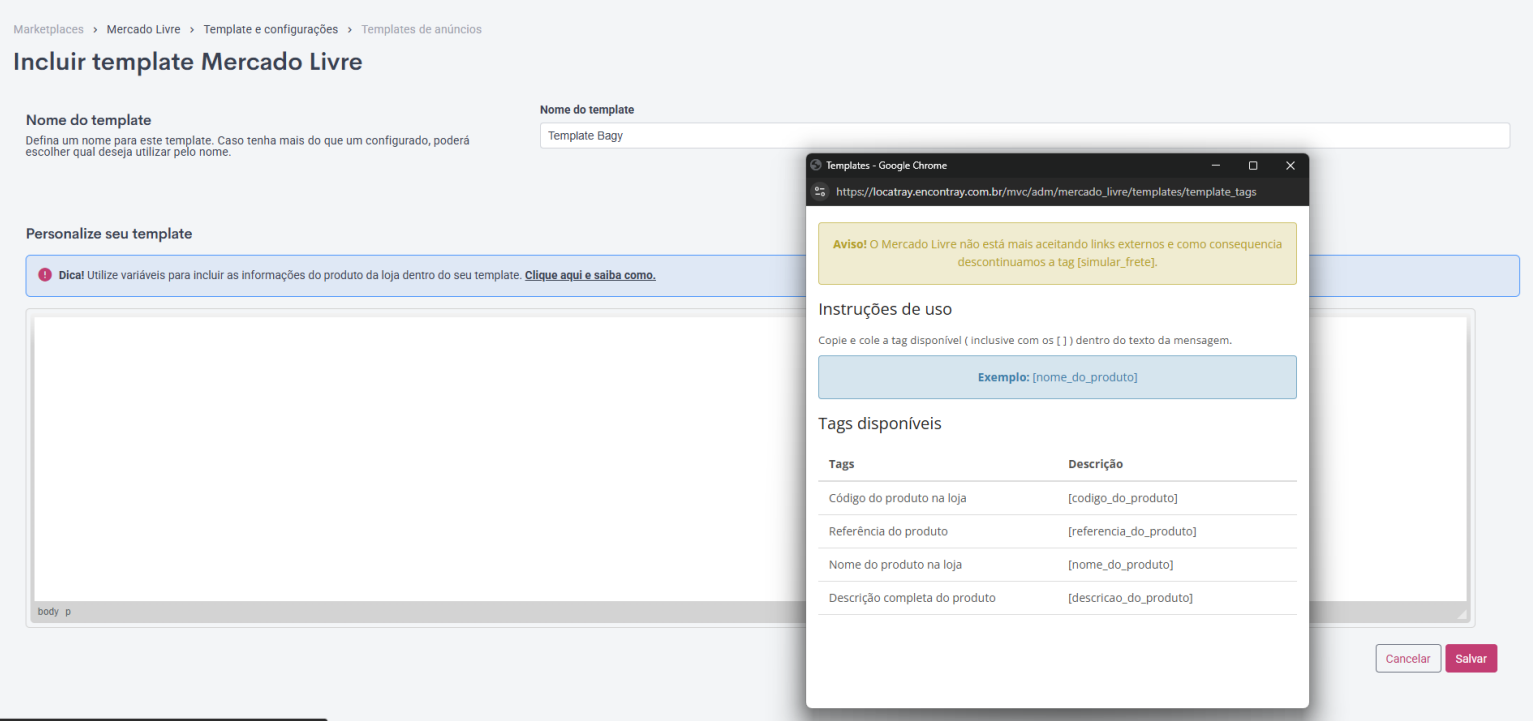Click the "Código do produto na loja" cell

click(x=897, y=498)
